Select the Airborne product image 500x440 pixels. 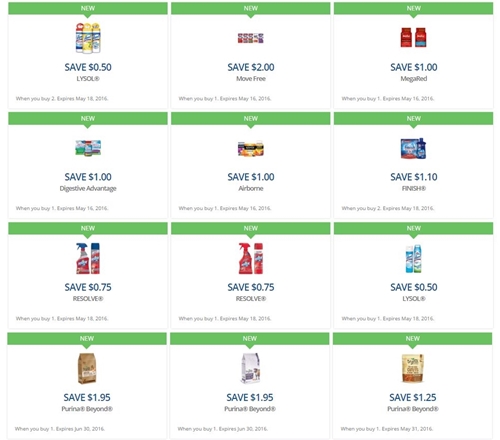pos(251,149)
